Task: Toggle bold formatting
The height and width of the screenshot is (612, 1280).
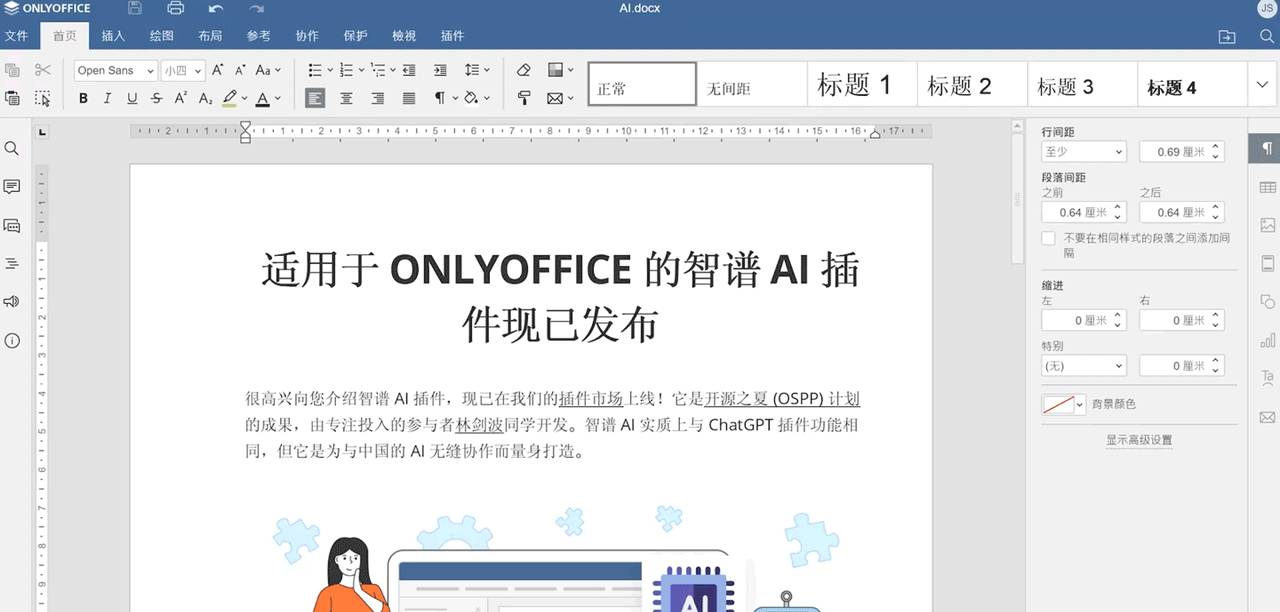Action: click(83, 98)
